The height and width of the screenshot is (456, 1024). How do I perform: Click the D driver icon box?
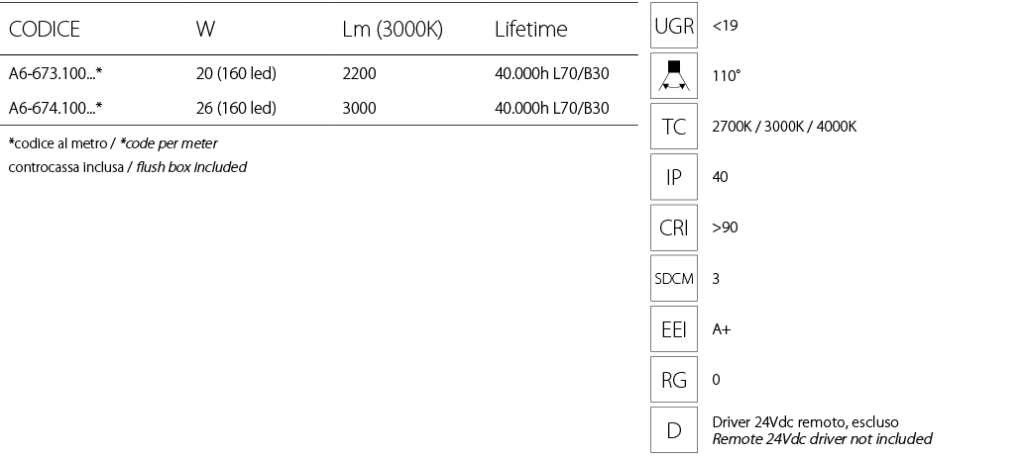[674, 430]
